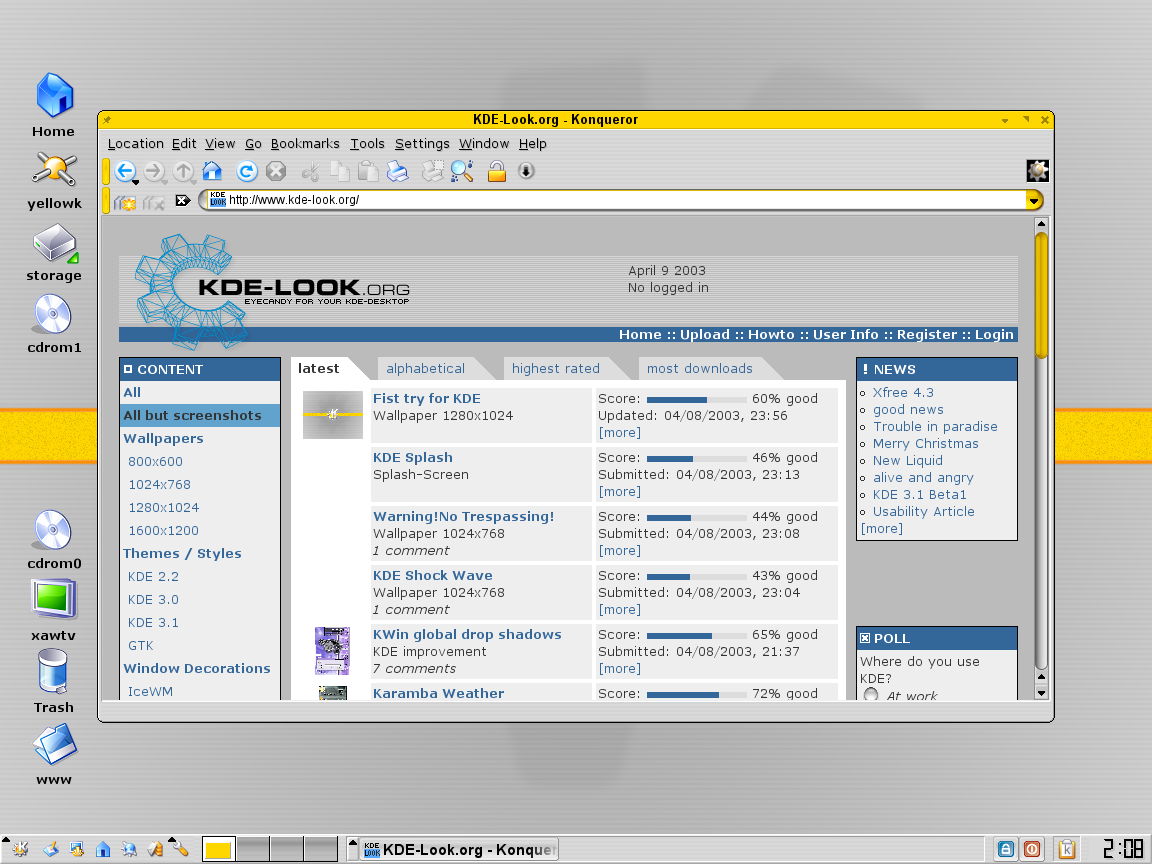Click the round download arrow icon
Image resolution: width=1152 pixels, height=864 pixels.
[x=526, y=171]
